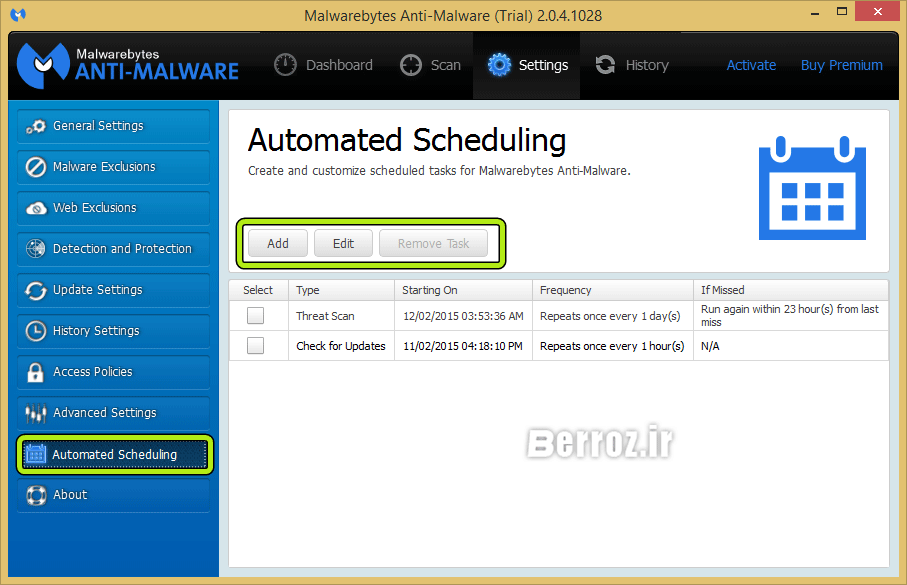Open History Settings section
907x585 pixels.
(113, 331)
